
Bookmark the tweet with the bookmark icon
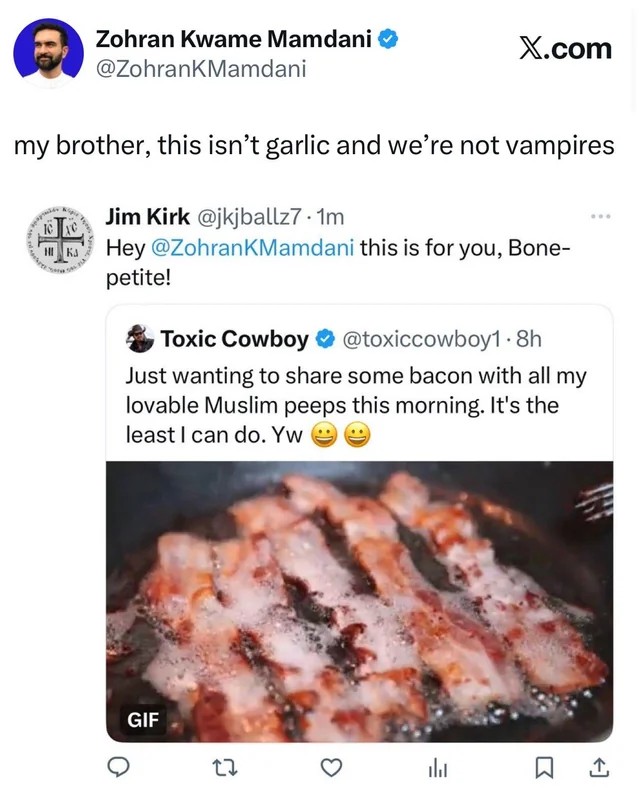(544, 769)
